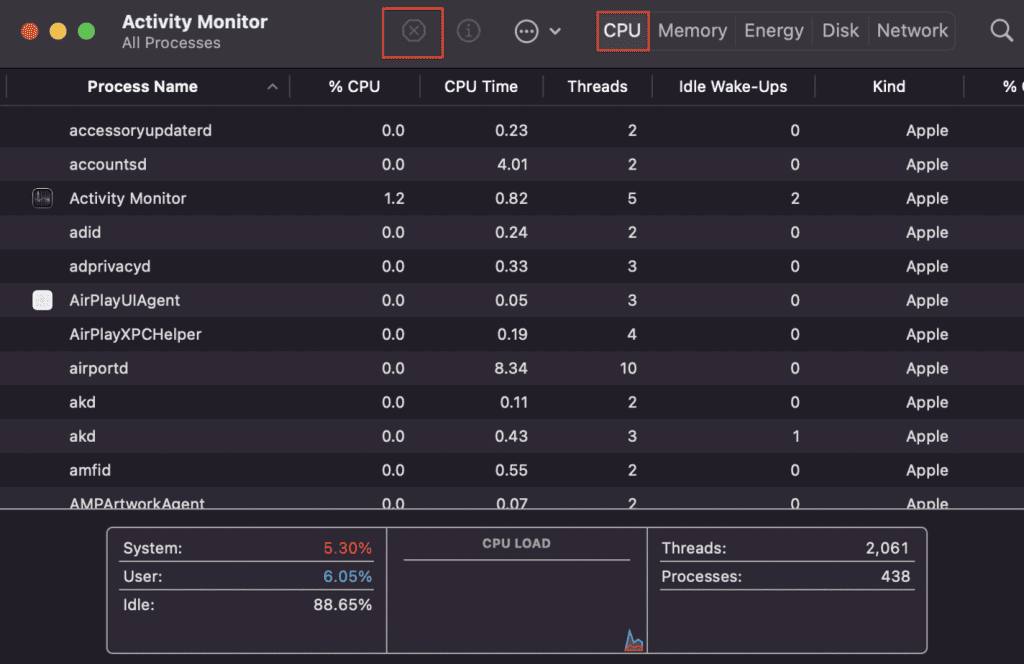The width and height of the screenshot is (1024, 664).
Task: Open search using the magnifier icon
Action: coord(1001,31)
